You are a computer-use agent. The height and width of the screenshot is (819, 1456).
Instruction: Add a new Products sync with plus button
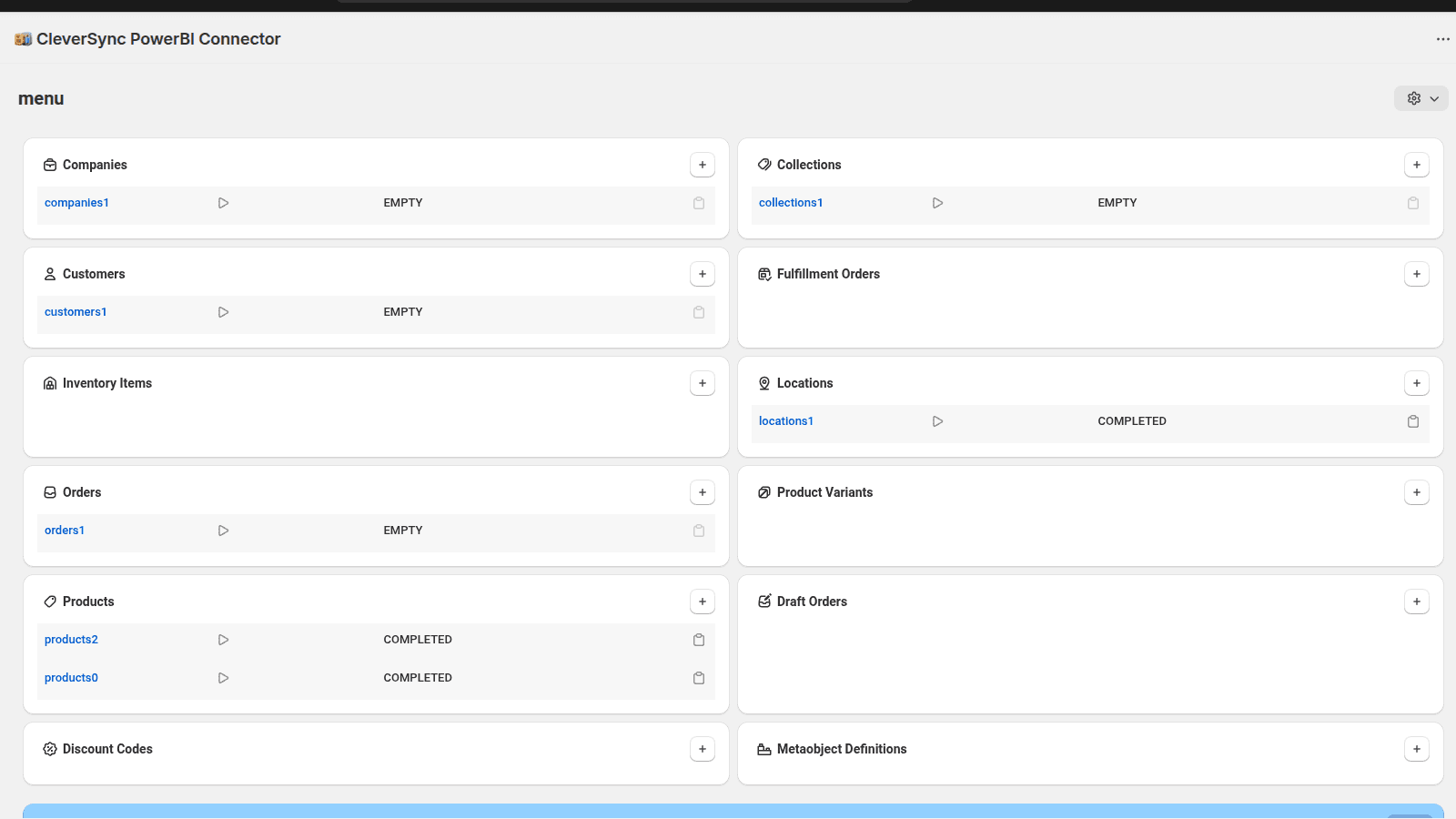(703, 602)
